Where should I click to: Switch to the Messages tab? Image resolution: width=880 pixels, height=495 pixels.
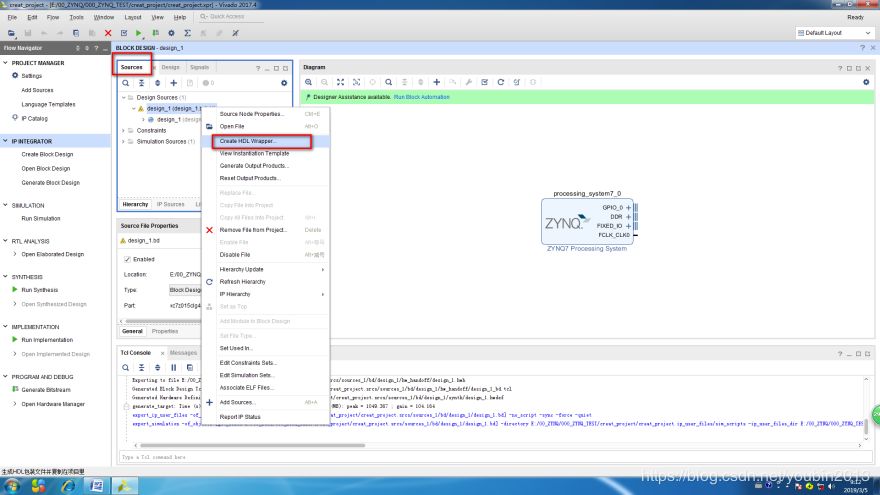(x=184, y=353)
